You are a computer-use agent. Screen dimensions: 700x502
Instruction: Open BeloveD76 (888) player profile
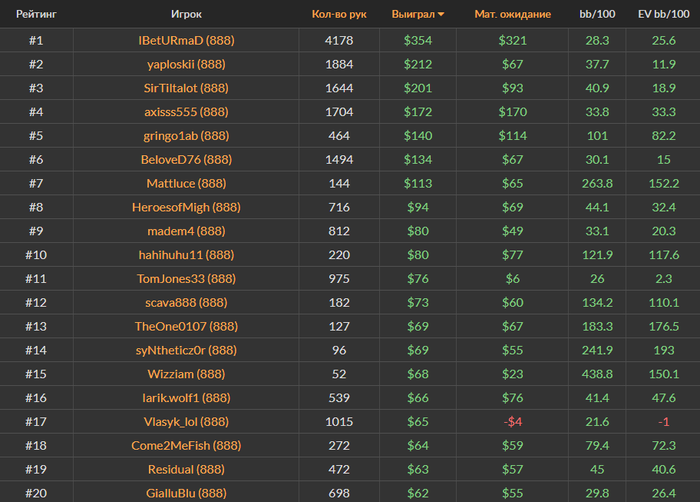[186, 159]
